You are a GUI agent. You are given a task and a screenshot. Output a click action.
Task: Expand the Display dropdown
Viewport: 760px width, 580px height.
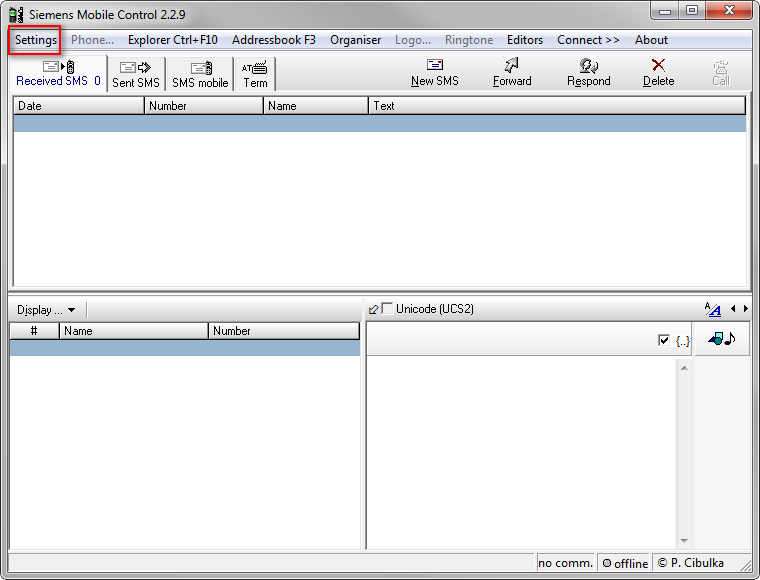[46, 310]
